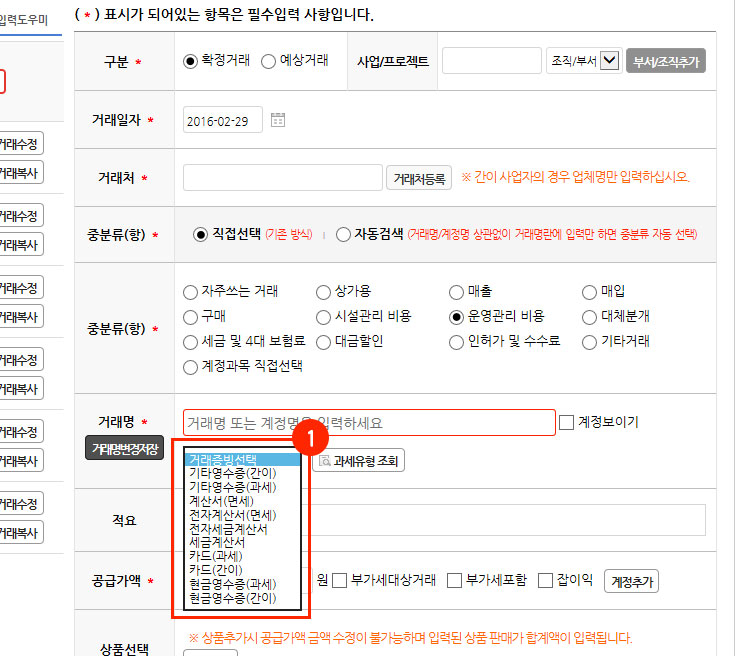Focus the 거래명 text input field
Image resolution: width=749 pixels, height=656 pixels.
point(369,422)
